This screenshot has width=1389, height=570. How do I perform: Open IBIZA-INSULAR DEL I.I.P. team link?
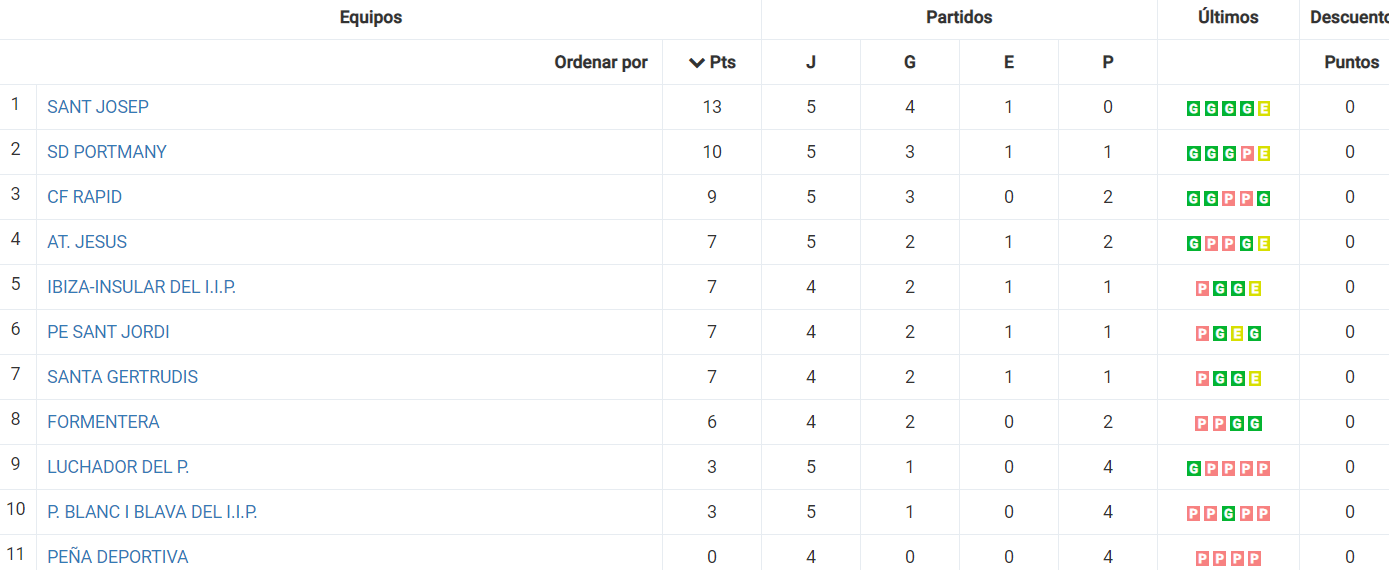(141, 287)
